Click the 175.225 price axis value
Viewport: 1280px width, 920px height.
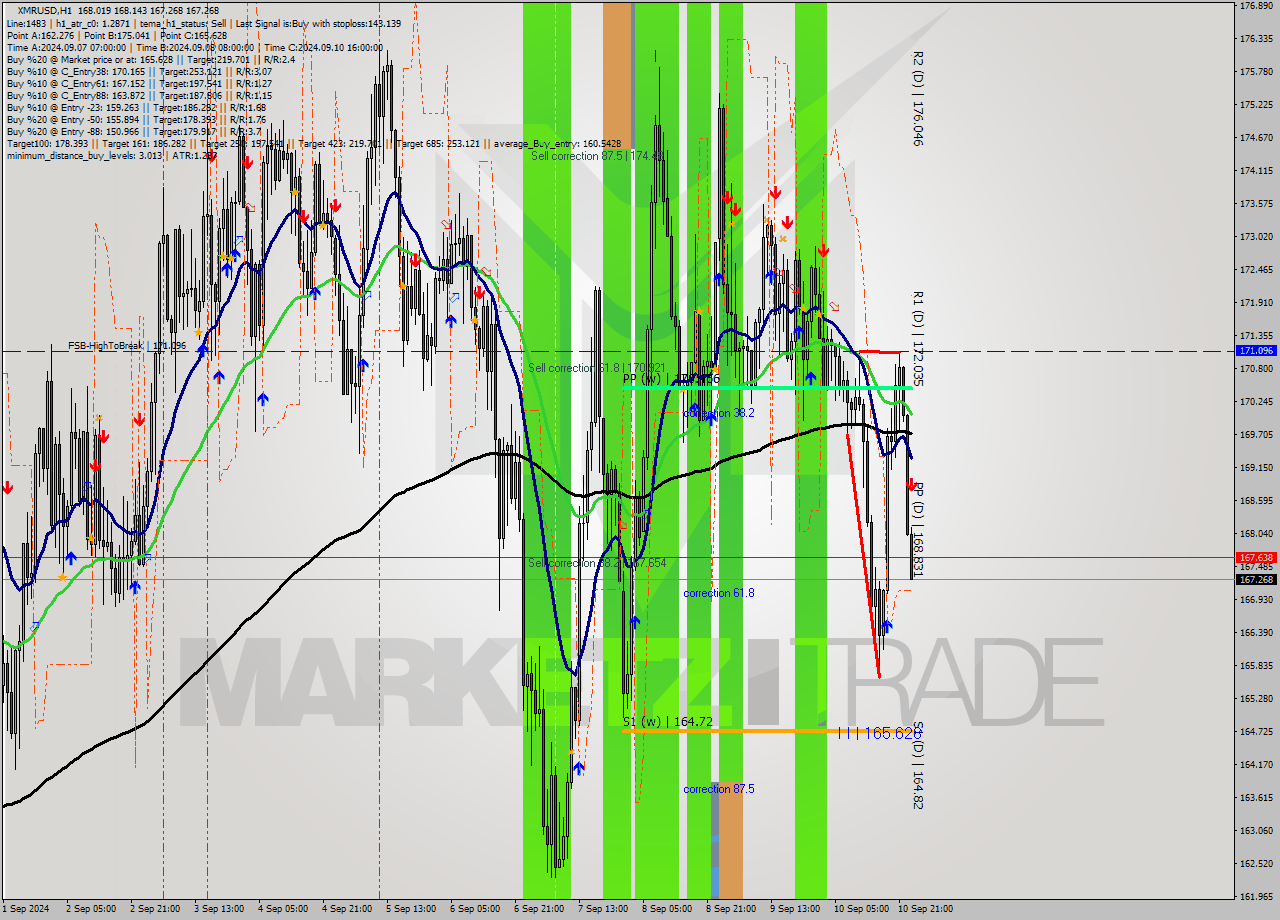point(1255,105)
